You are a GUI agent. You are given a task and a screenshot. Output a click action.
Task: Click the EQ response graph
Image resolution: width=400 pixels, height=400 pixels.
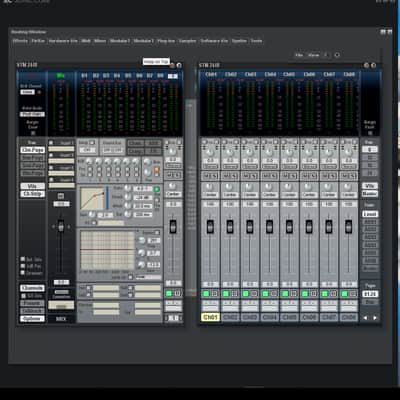coord(107,250)
